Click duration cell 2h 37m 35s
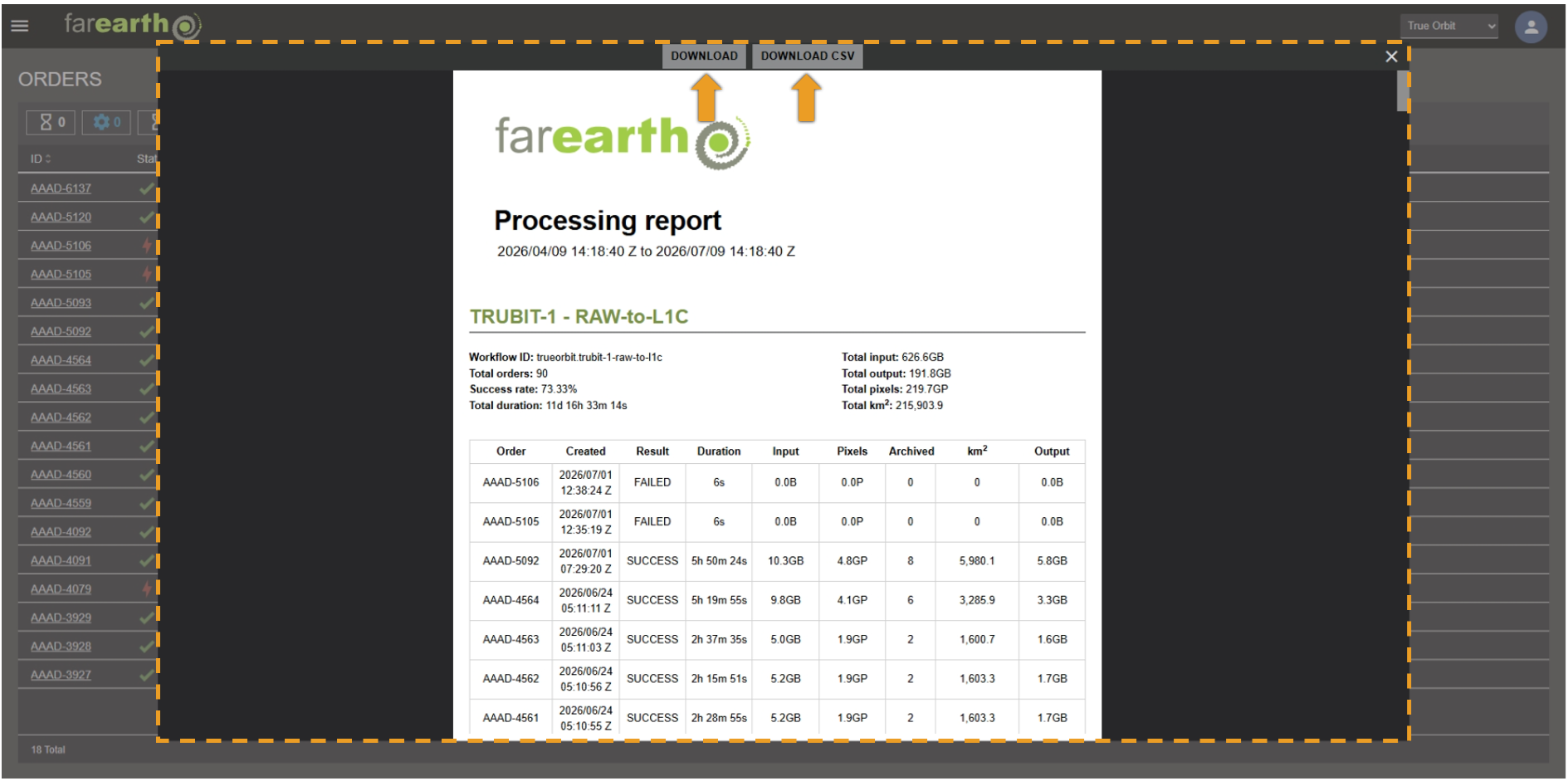The image size is (1568, 781). point(719,640)
